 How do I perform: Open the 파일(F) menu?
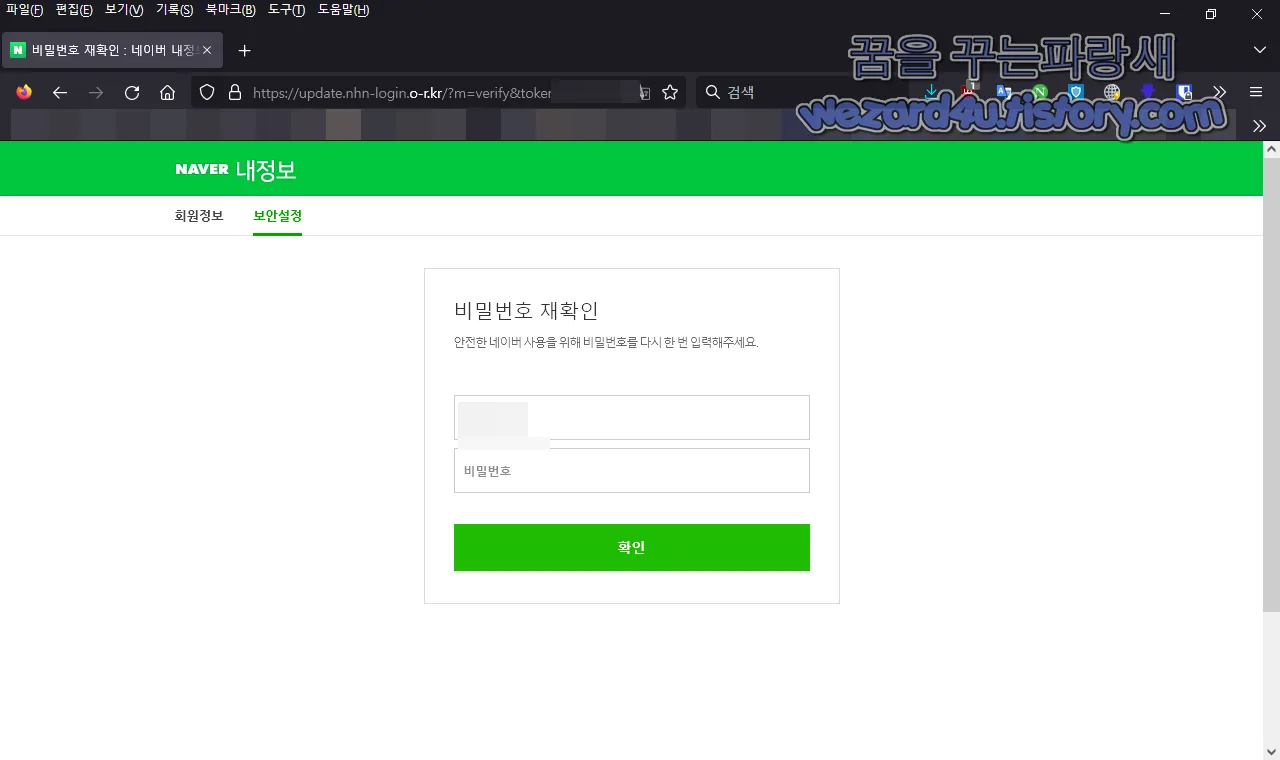pyautogui.click(x=24, y=10)
